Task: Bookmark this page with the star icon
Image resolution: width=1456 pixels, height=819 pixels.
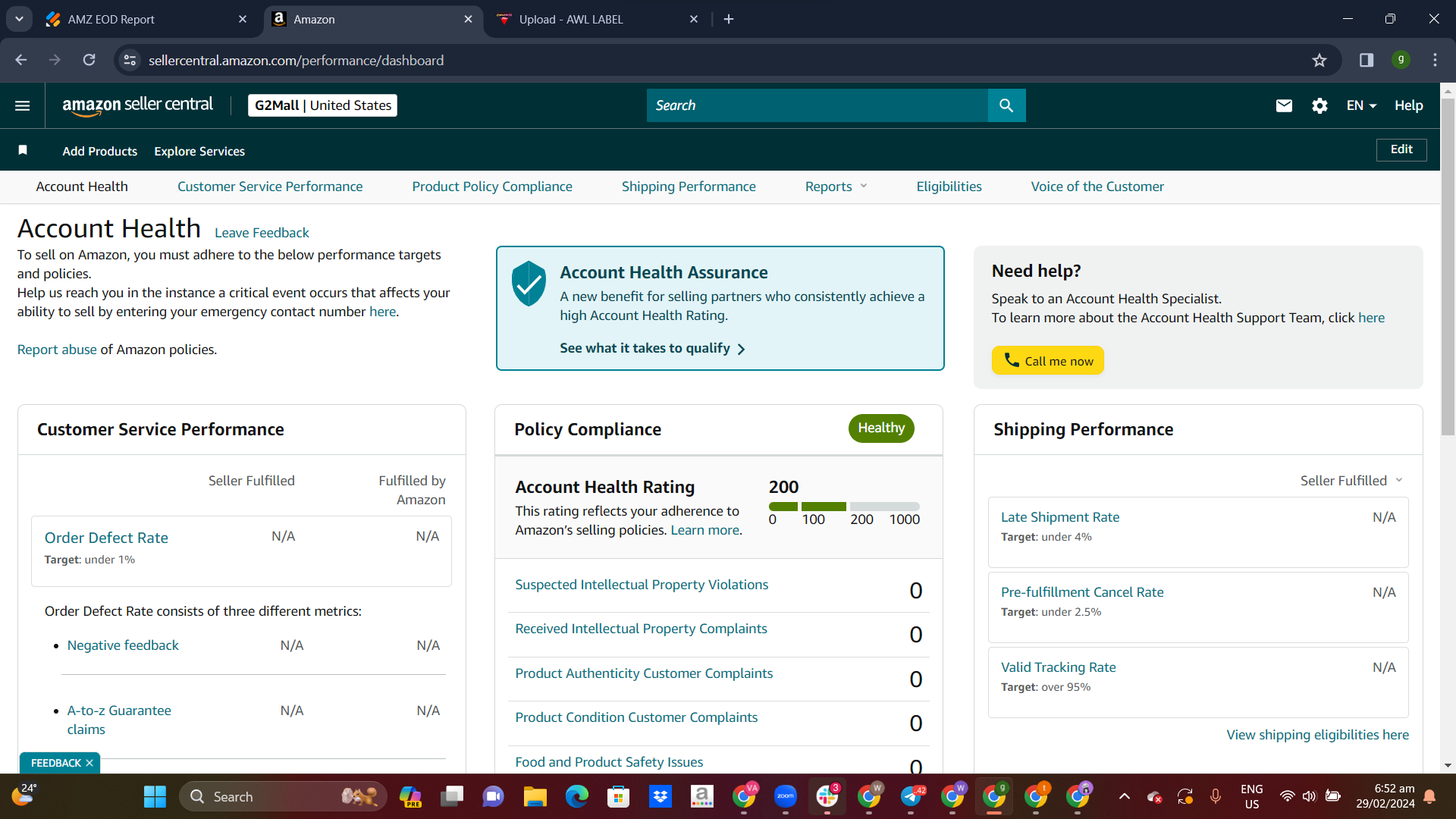Action: [x=1319, y=60]
